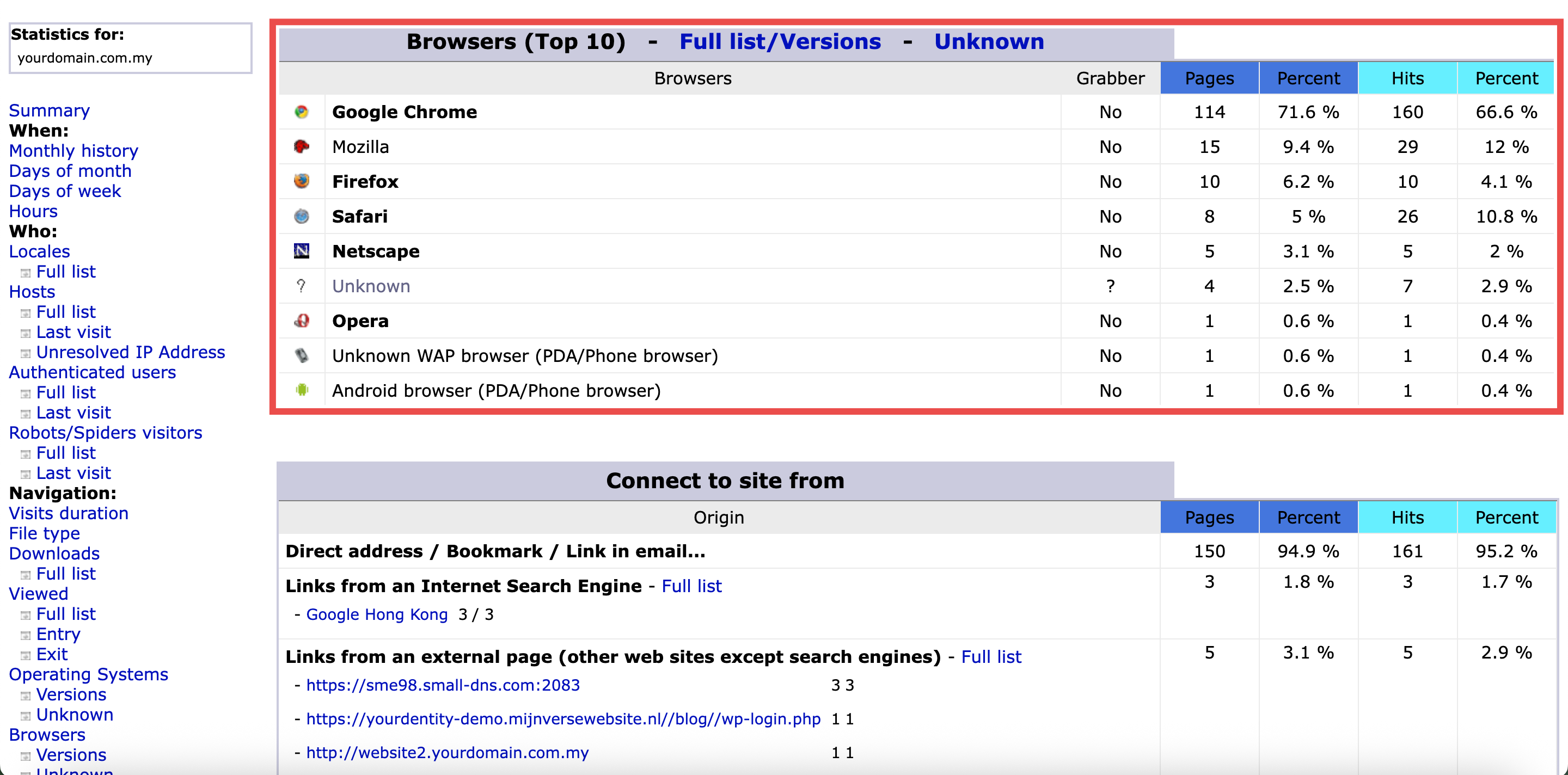Click the Mozilla browser icon
This screenshot has width=1568, height=775.
[x=301, y=146]
